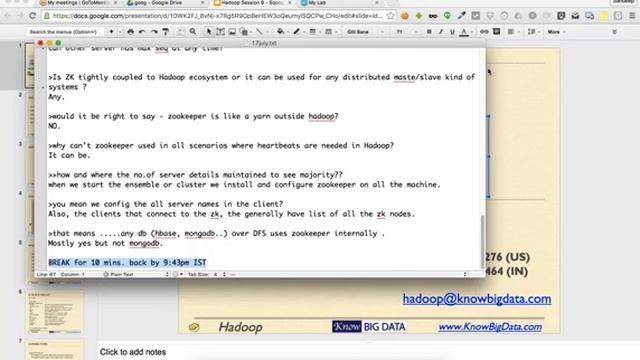Click the text editor vertical scrollbar
The image size is (640, 360).
[482, 241]
